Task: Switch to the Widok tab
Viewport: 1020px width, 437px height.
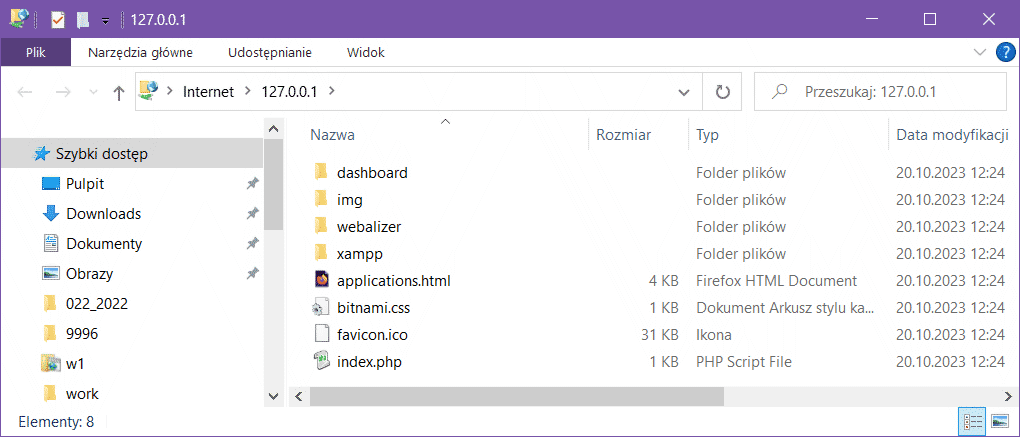Action: point(365,52)
